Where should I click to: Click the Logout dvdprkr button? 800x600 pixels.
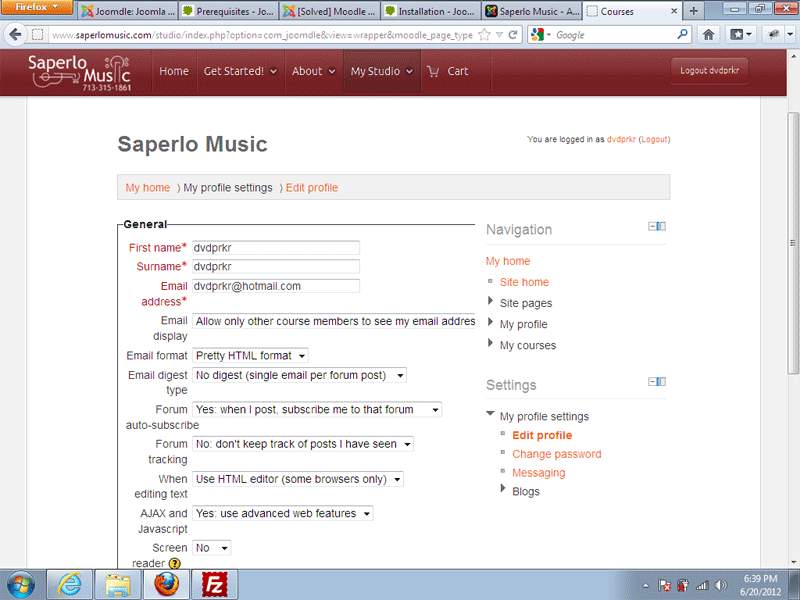point(709,71)
